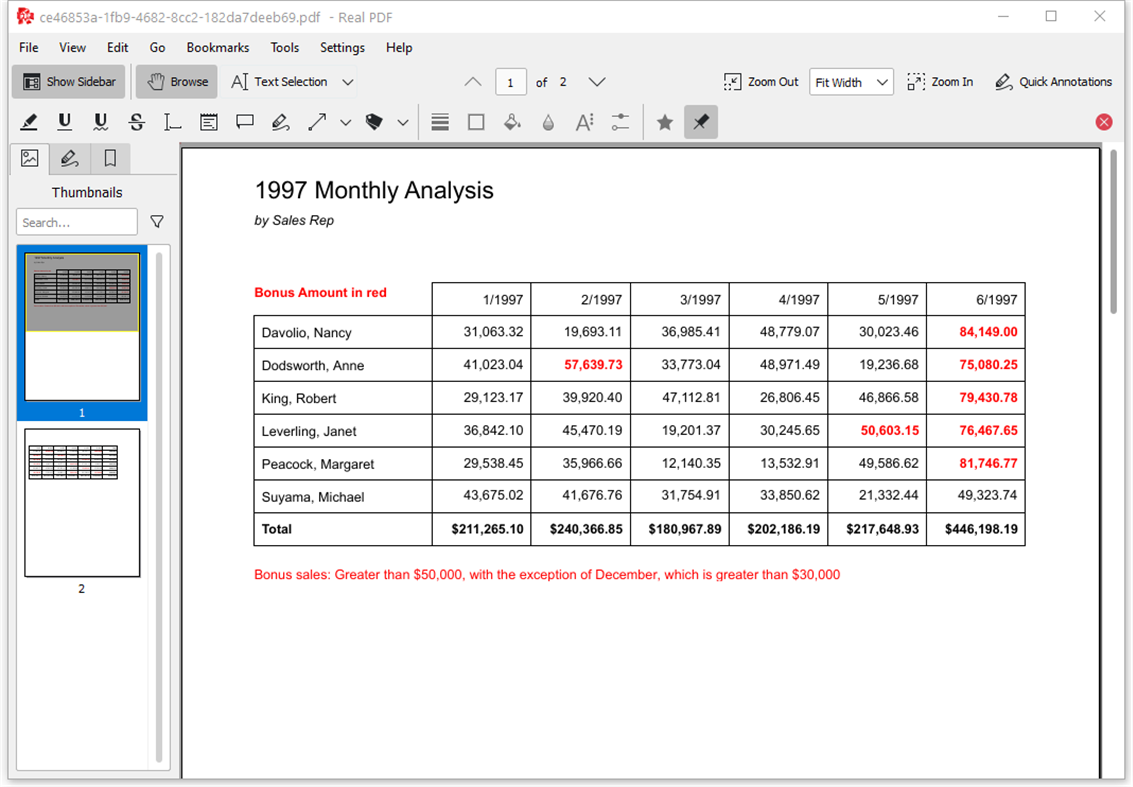Viewport: 1133px width, 787px height.
Task: Open the Bookmarks menu
Action: click(217, 48)
